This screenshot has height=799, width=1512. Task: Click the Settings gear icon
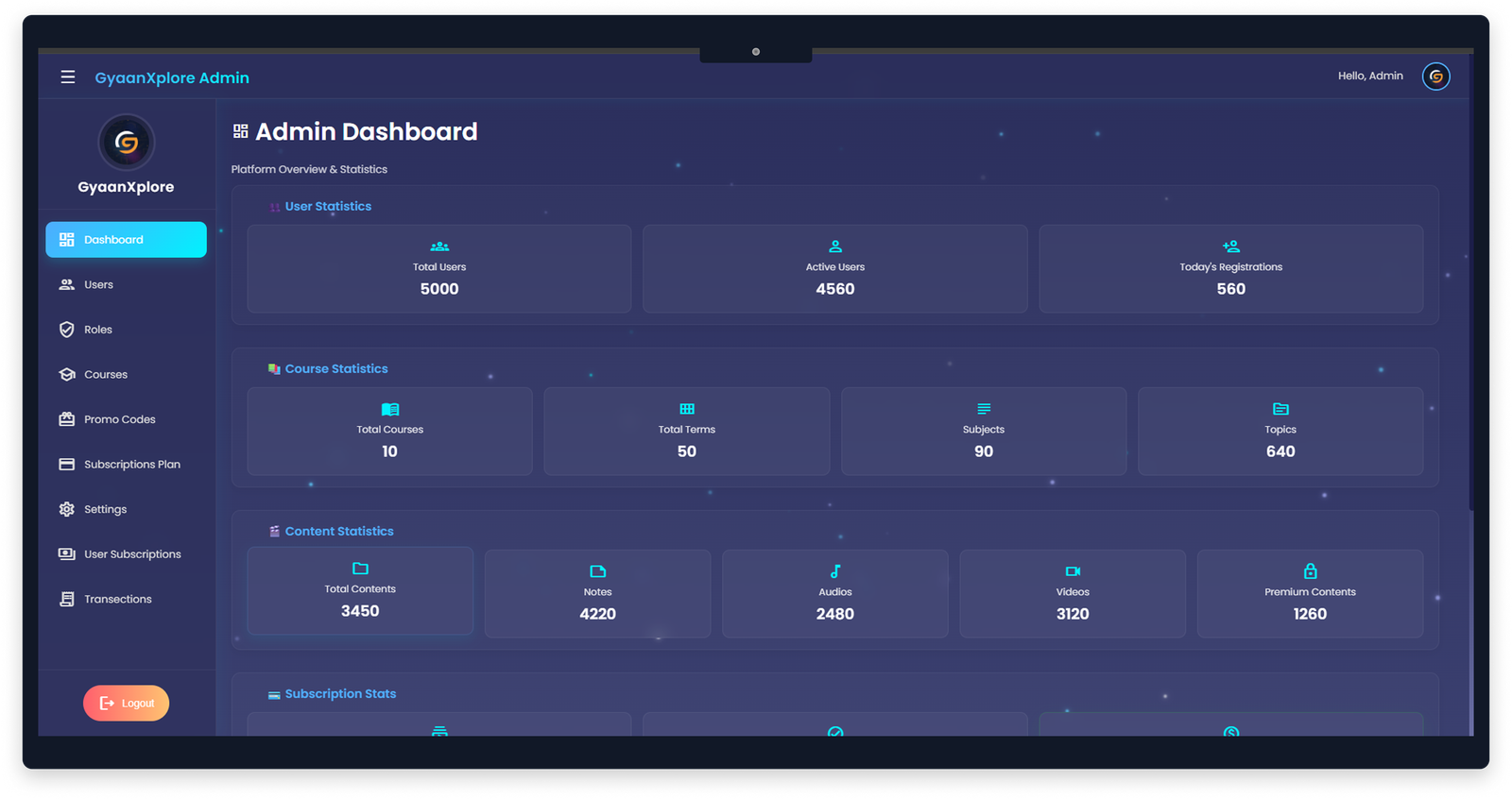pyautogui.click(x=67, y=509)
